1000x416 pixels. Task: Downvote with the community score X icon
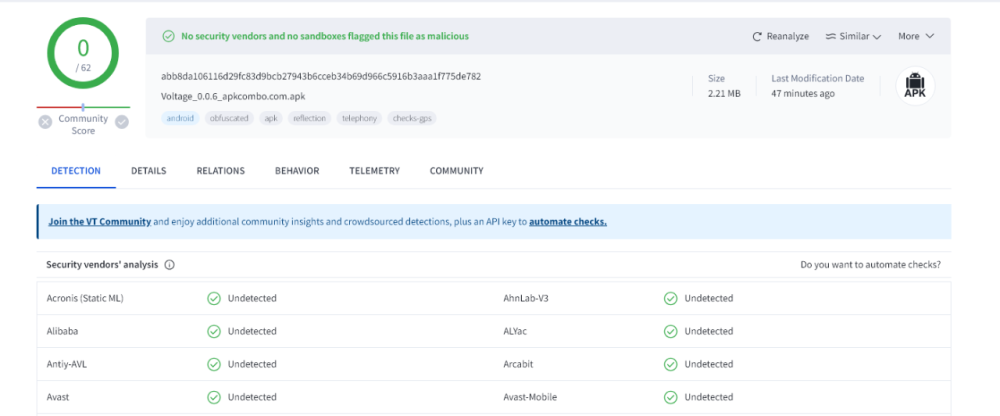(x=45, y=122)
